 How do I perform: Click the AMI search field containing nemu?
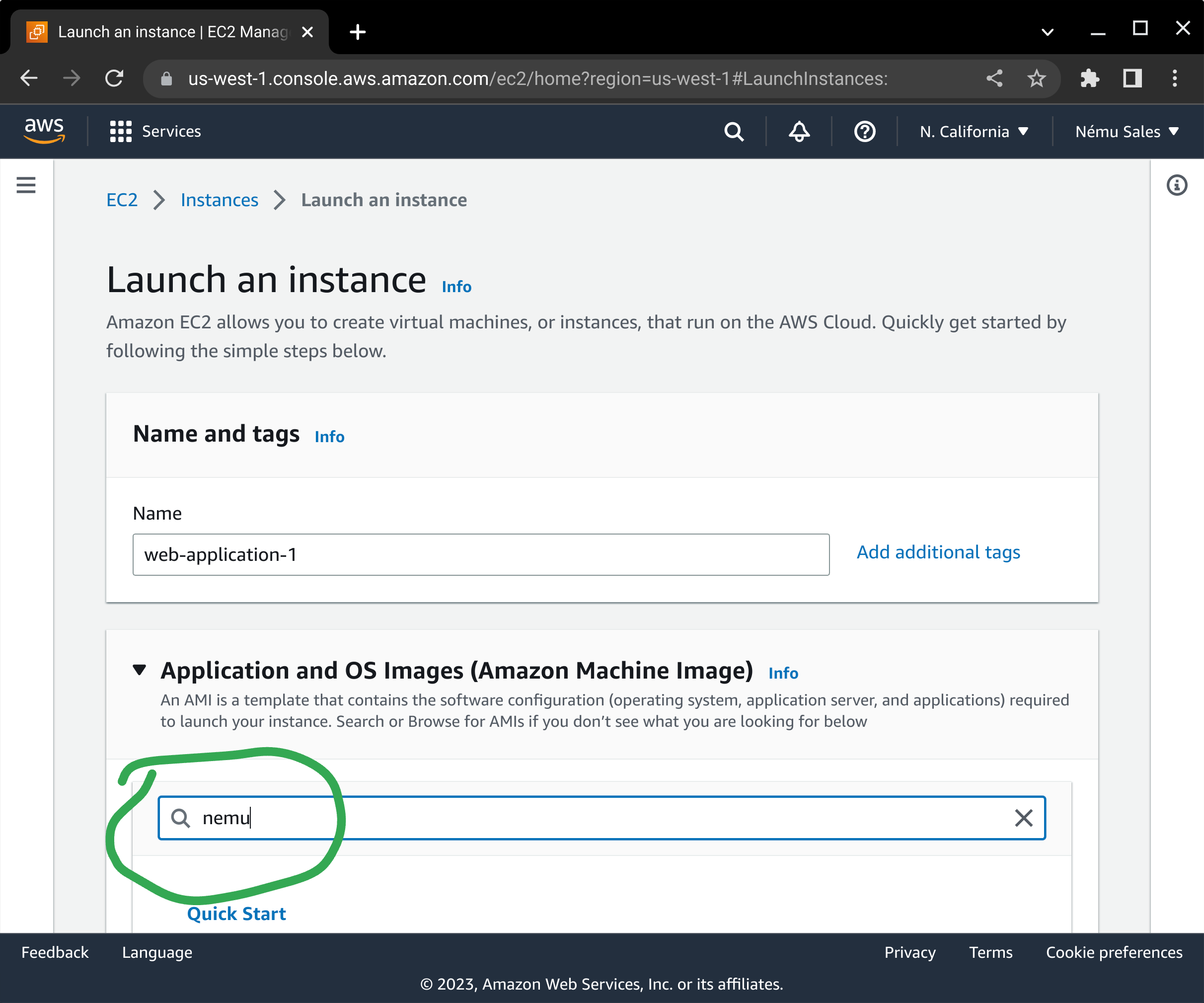(x=602, y=817)
